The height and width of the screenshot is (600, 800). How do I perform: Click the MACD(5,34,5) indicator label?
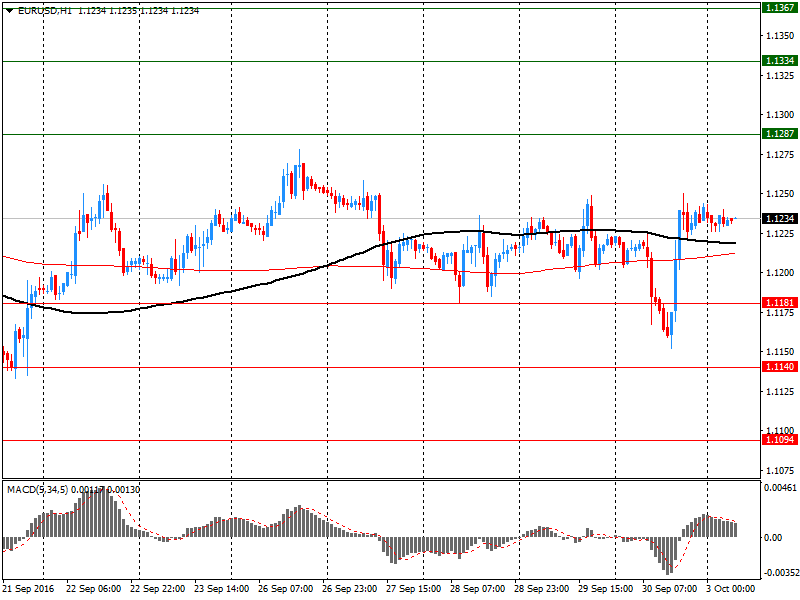click(x=38, y=490)
